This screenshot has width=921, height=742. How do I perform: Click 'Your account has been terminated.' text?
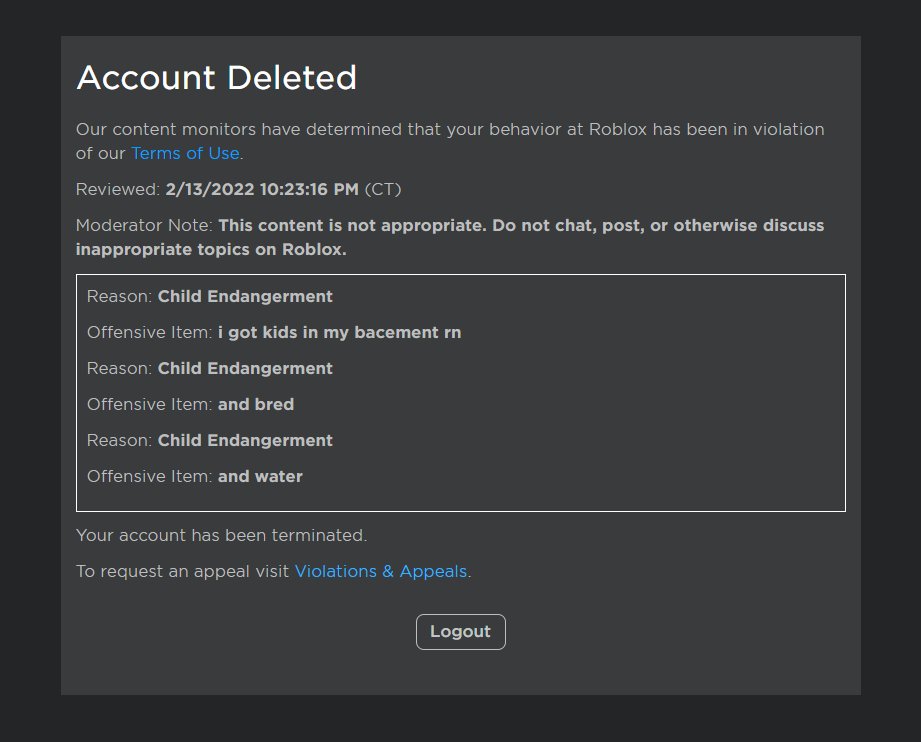click(221, 535)
